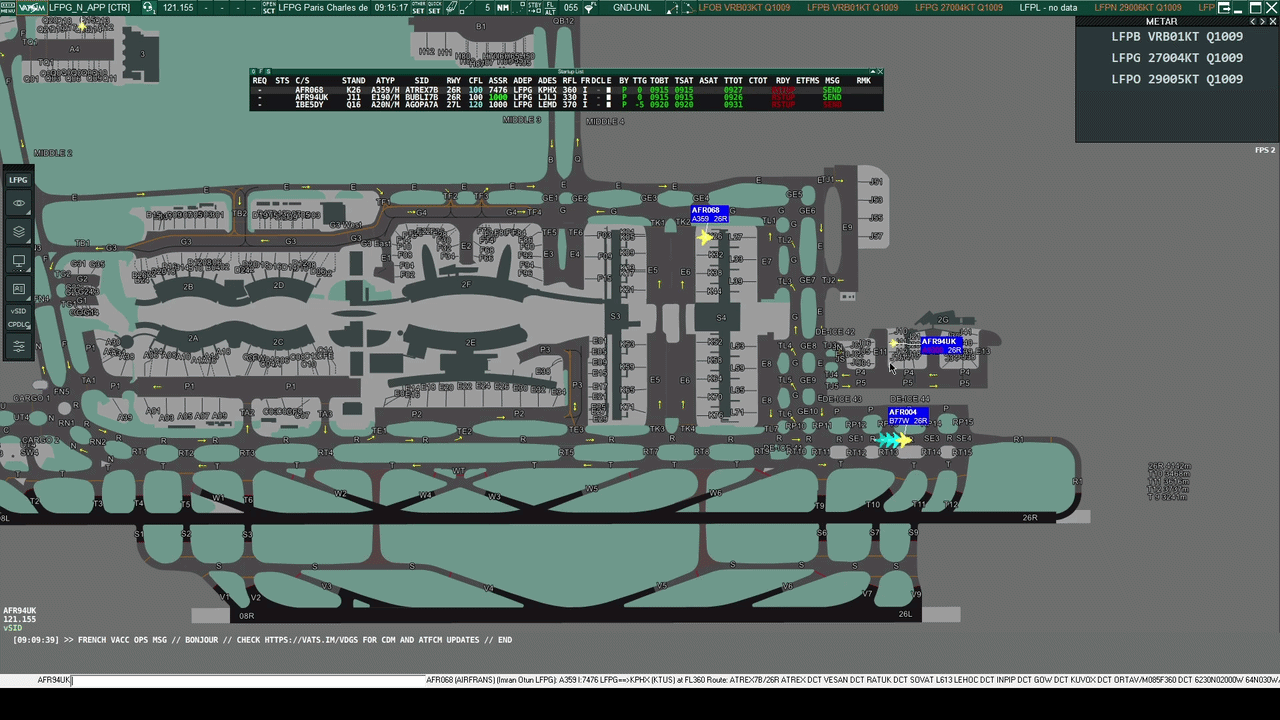Click the LFPB VRB01KT METAR in top bar

coord(852,7)
